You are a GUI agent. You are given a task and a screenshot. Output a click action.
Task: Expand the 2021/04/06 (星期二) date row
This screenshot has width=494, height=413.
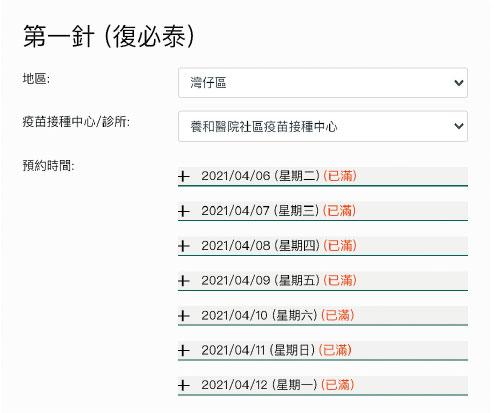323,176
